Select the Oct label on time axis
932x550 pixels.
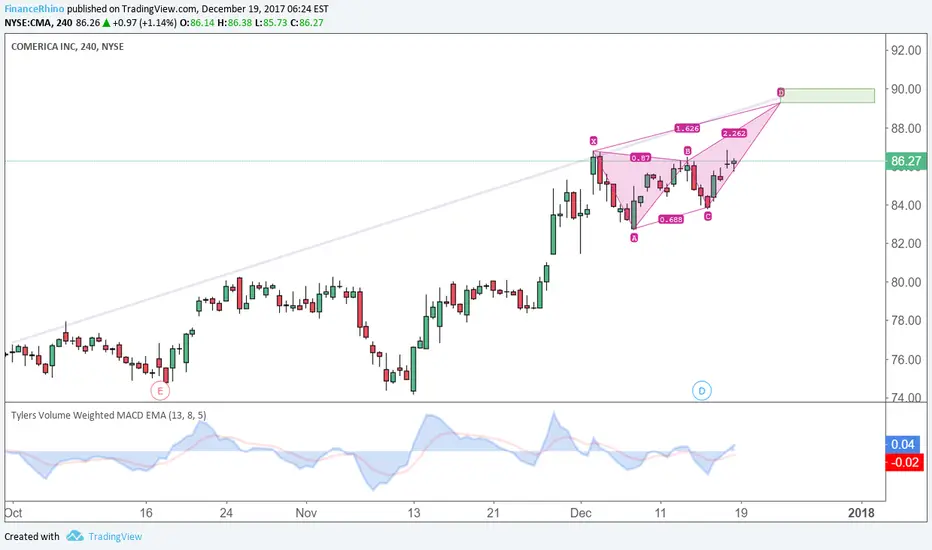click(13, 513)
